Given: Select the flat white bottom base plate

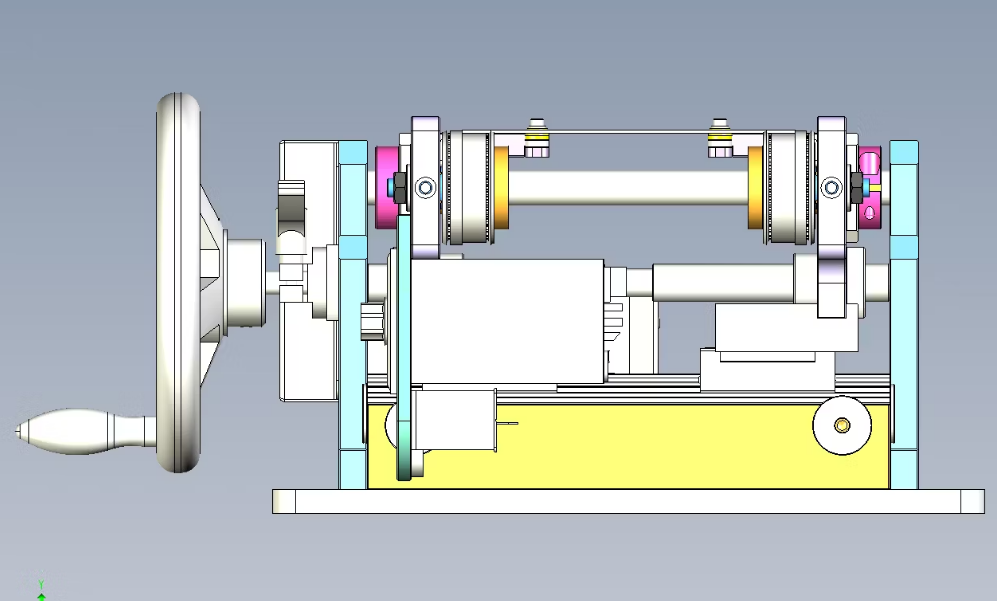Looking at the screenshot, I should coord(628,501).
